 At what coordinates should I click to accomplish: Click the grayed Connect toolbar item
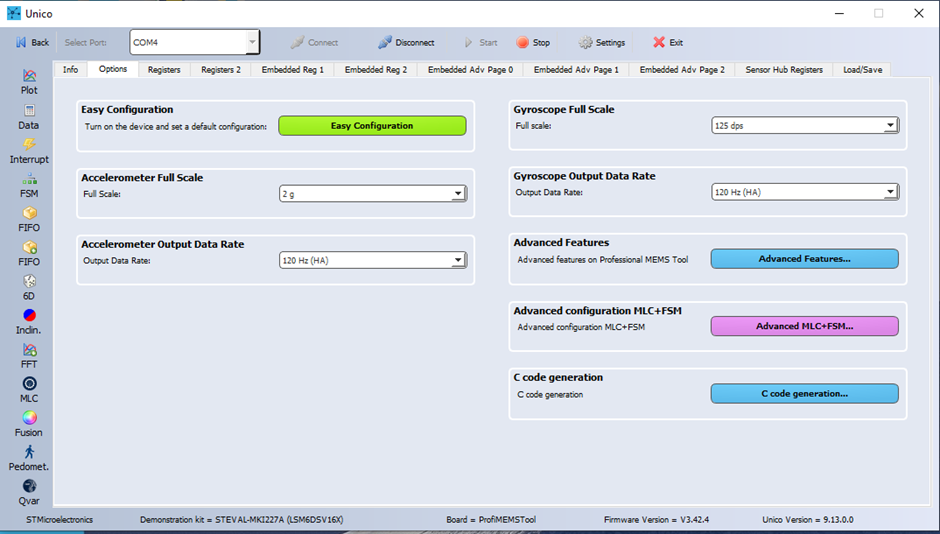(x=315, y=43)
